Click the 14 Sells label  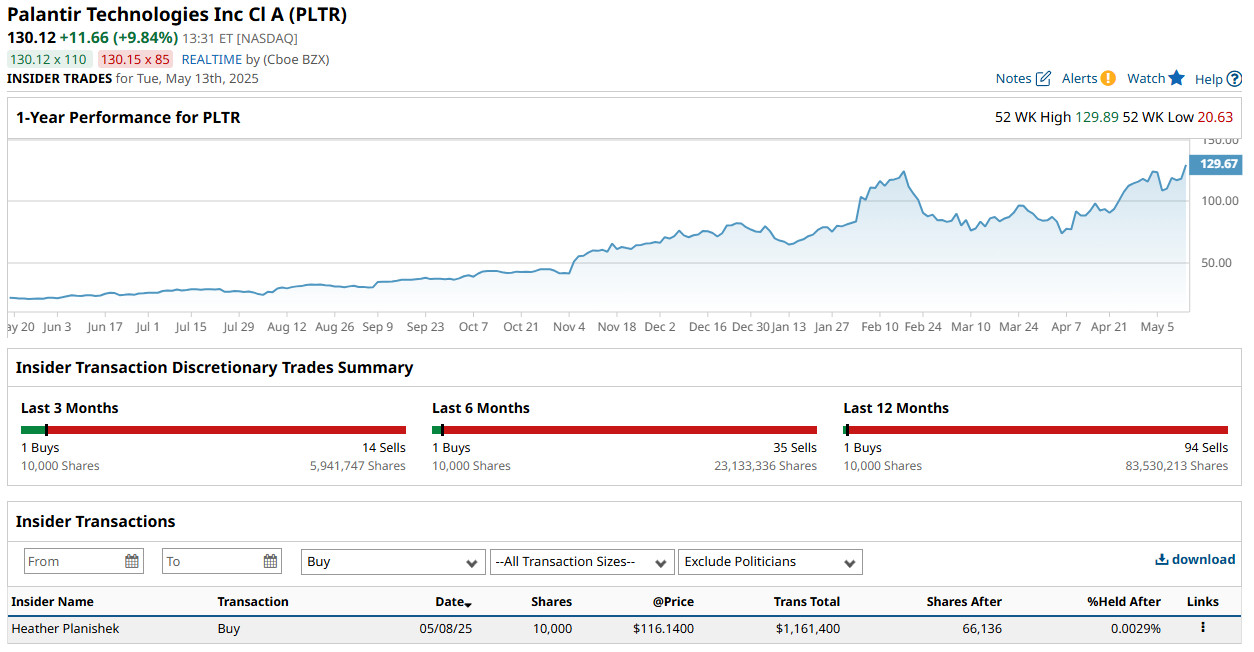pyautogui.click(x=384, y=448)
